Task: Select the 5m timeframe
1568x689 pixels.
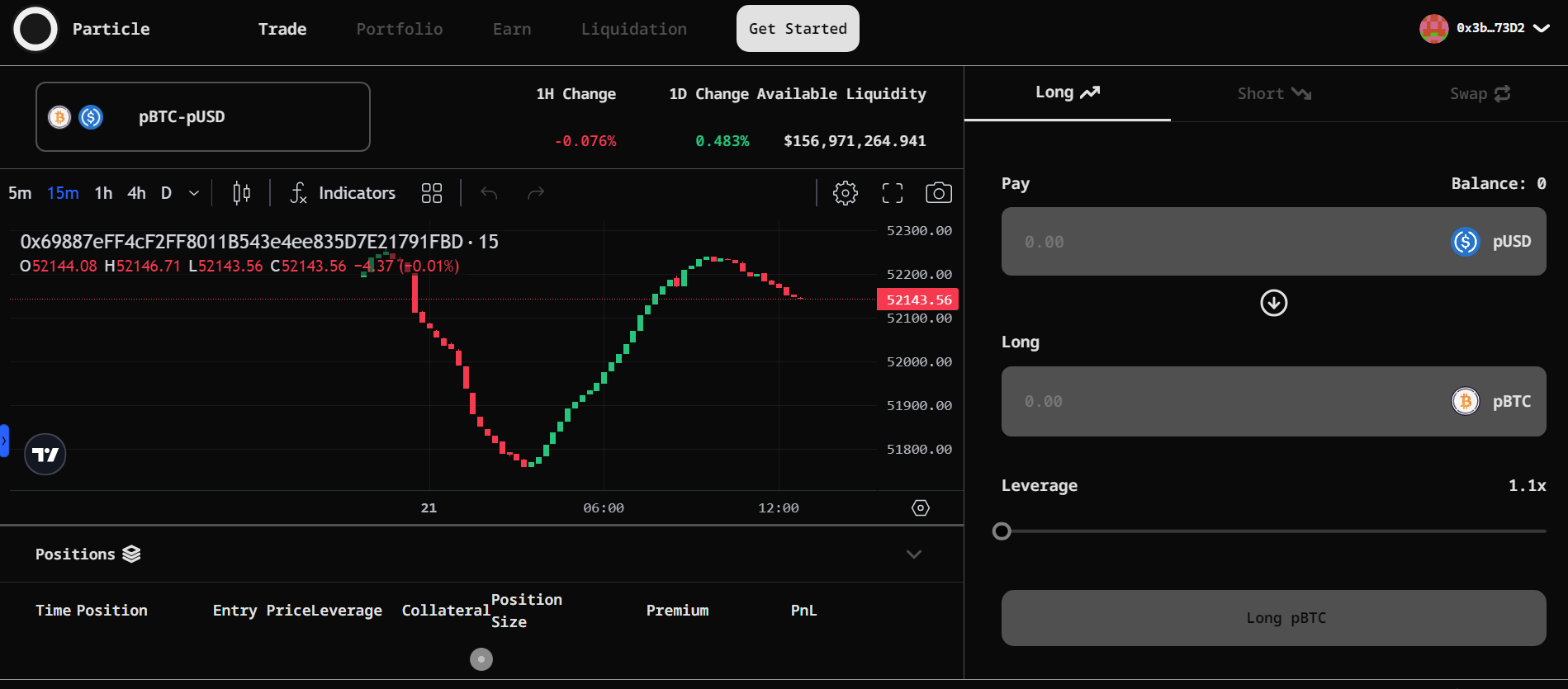Action: pyautogui.click(x=20, y=193)
